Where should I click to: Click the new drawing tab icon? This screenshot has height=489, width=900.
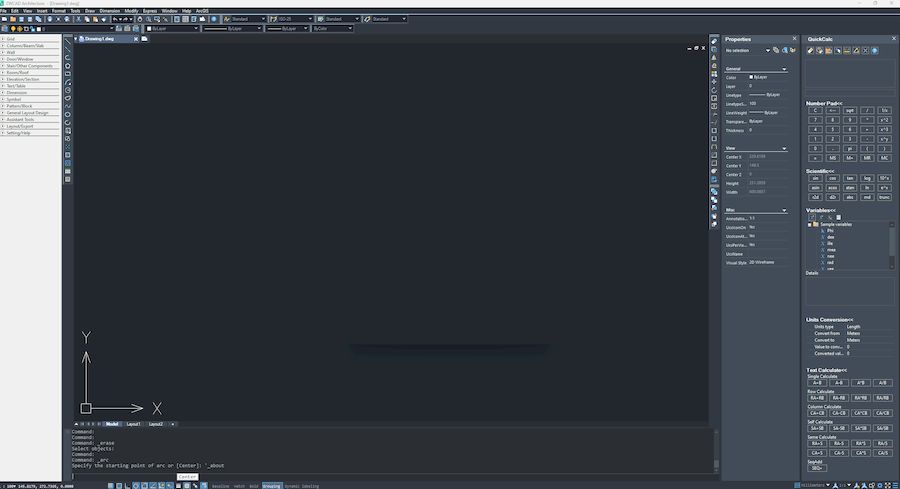(x=145, y=38)
